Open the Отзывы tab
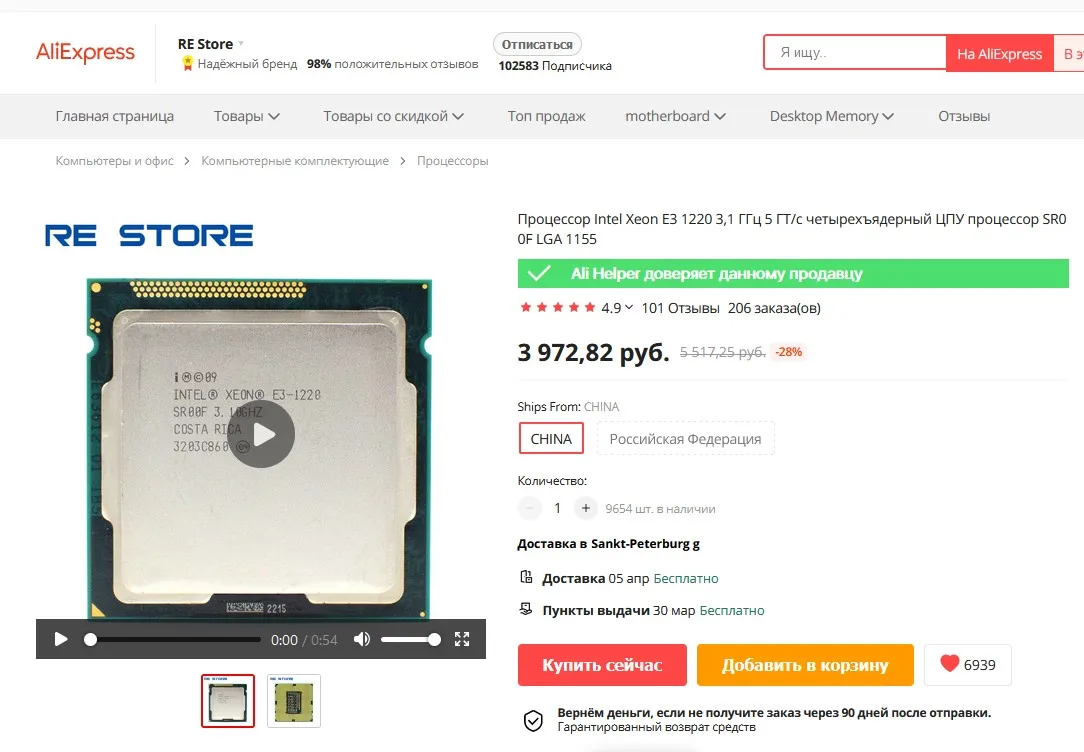1084x752 pixels. [x=964, y=116]
